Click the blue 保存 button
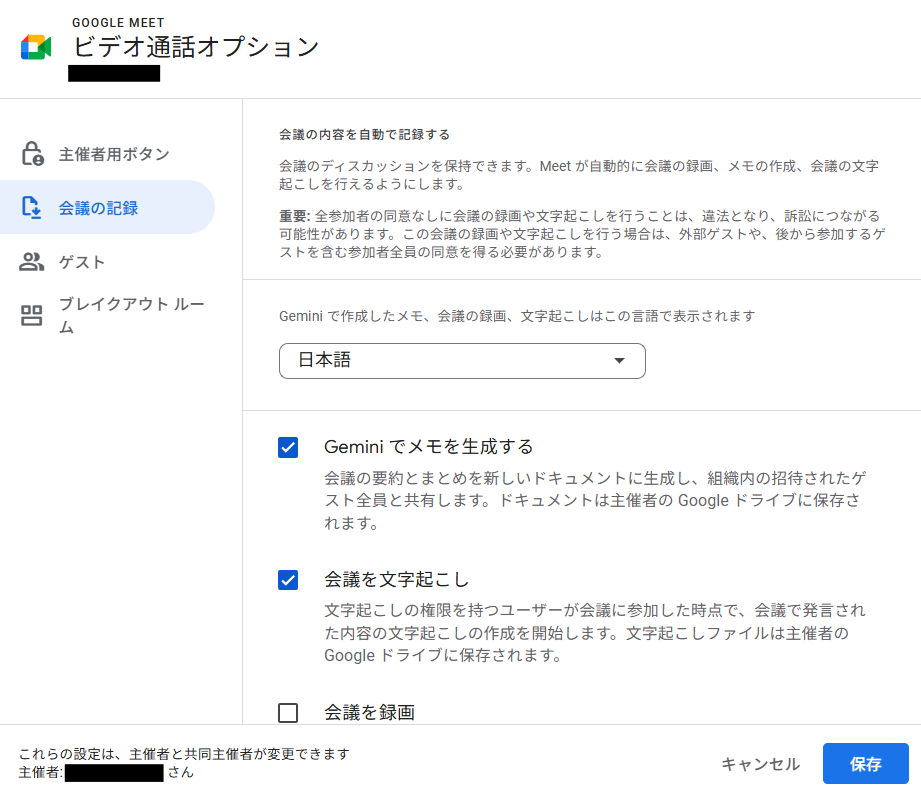The height and width of the screenshot is (790, 921). click(865, 764)
